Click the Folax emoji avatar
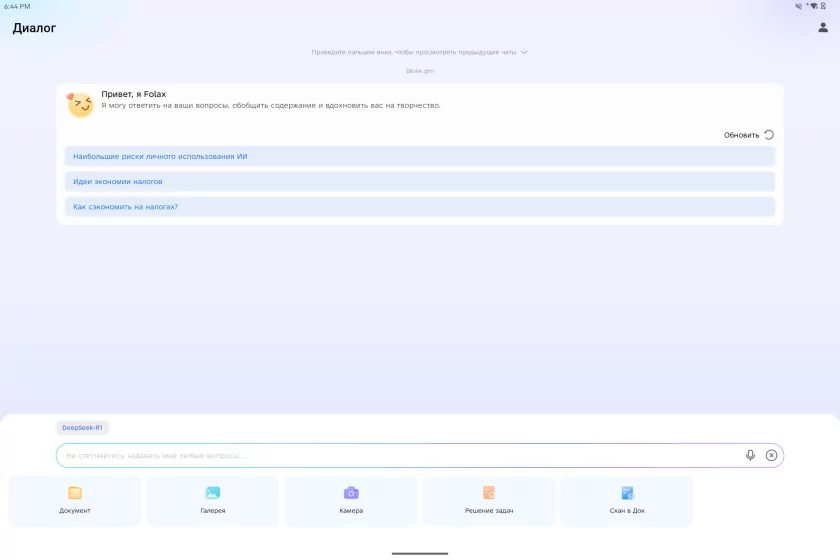The width and height of the screenshot is (840, 560). coord(80,104)
